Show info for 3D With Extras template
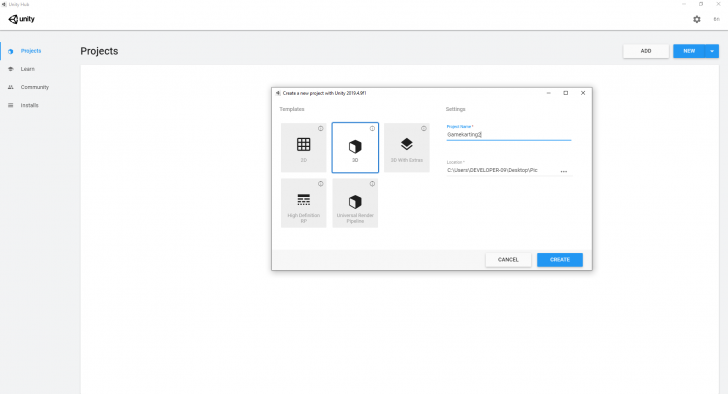The image size is (728, 394). [423, 129]
